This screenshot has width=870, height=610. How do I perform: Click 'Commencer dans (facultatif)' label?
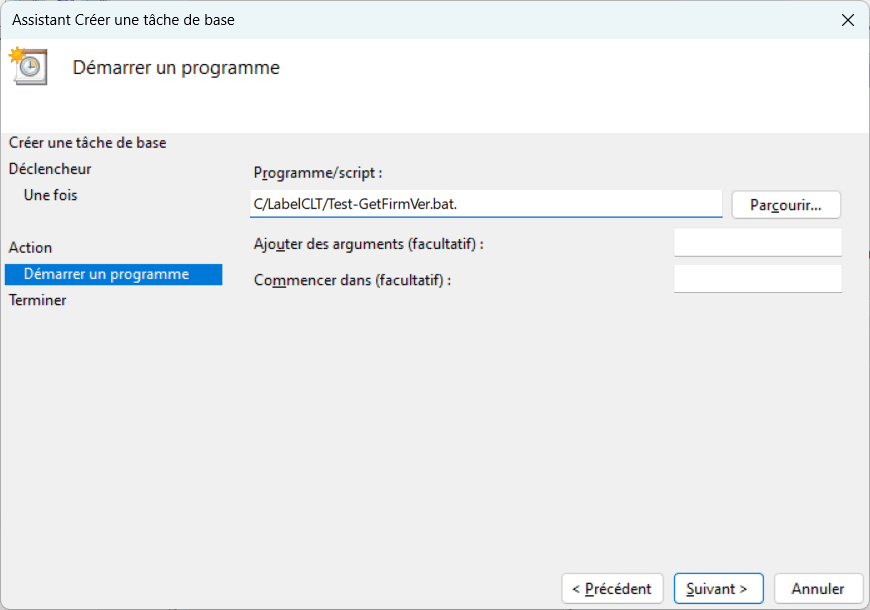click(353, 280)
